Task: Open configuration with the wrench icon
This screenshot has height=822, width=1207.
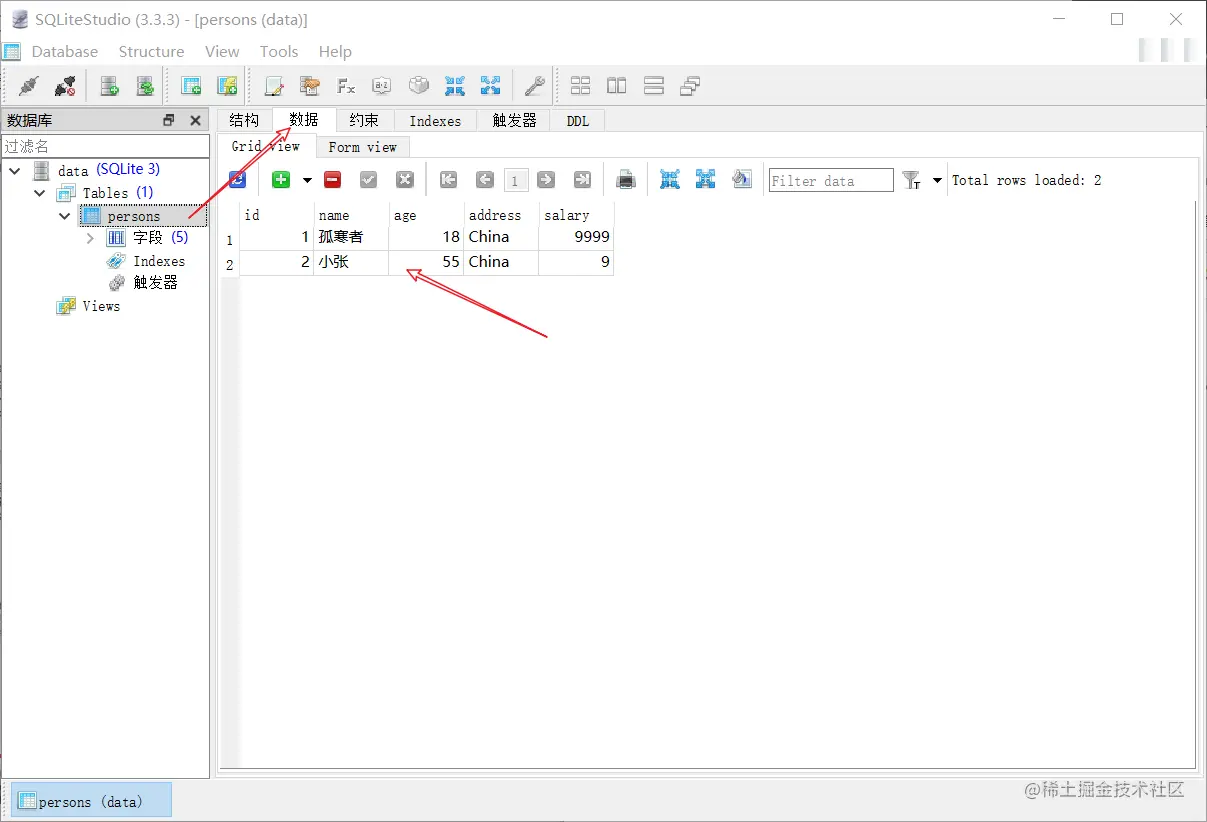Action: click(x=535, y=86)
